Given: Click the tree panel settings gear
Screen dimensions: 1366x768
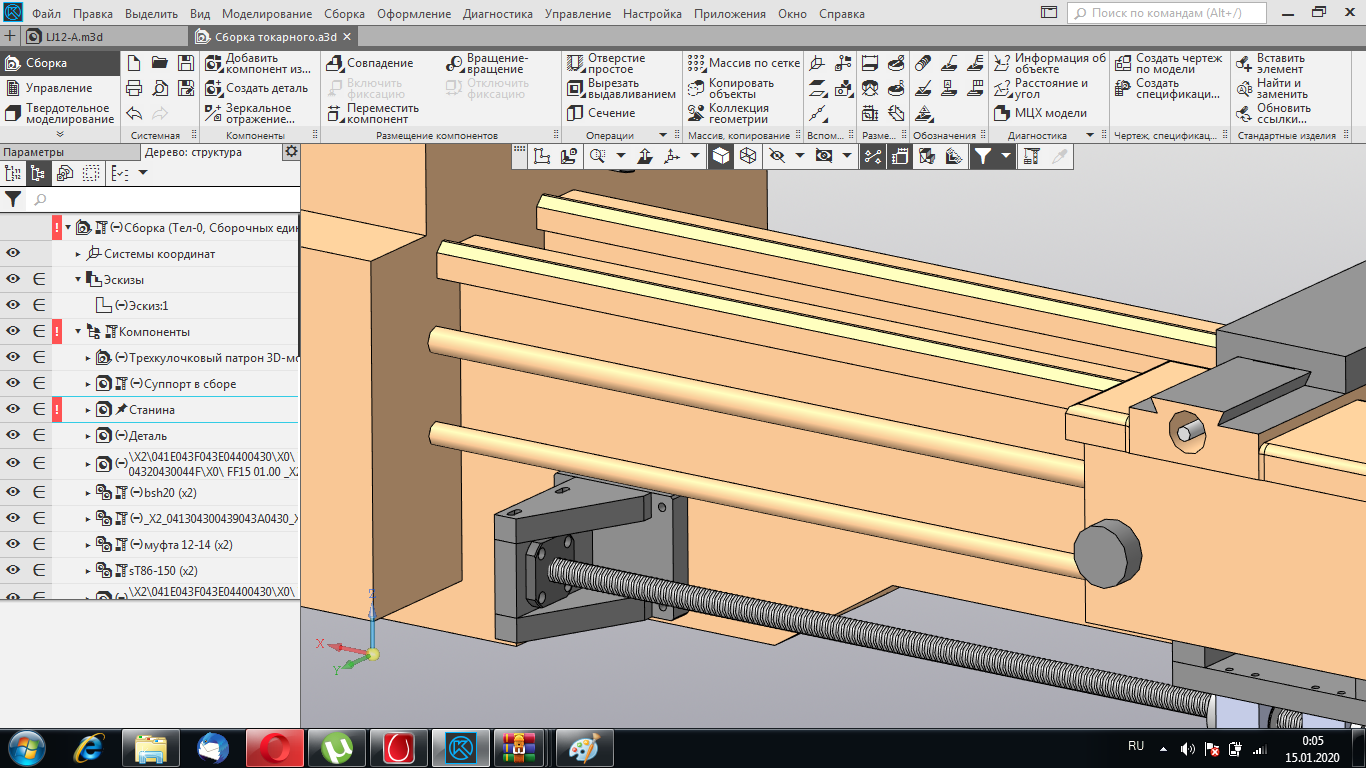Looking at the screenshot, I should tap(290, 152).
